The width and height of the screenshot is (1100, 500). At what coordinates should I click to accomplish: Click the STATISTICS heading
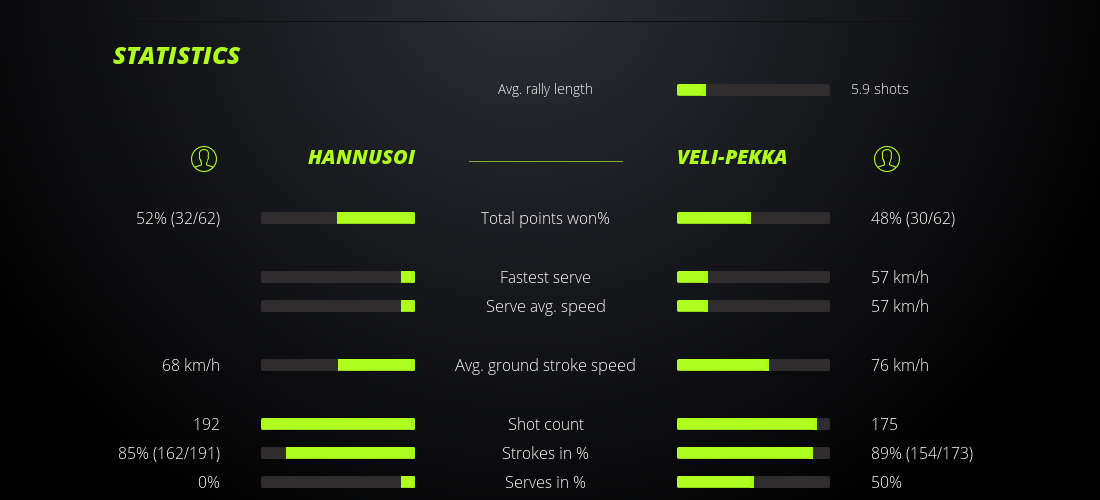click(x=177, y=56)
